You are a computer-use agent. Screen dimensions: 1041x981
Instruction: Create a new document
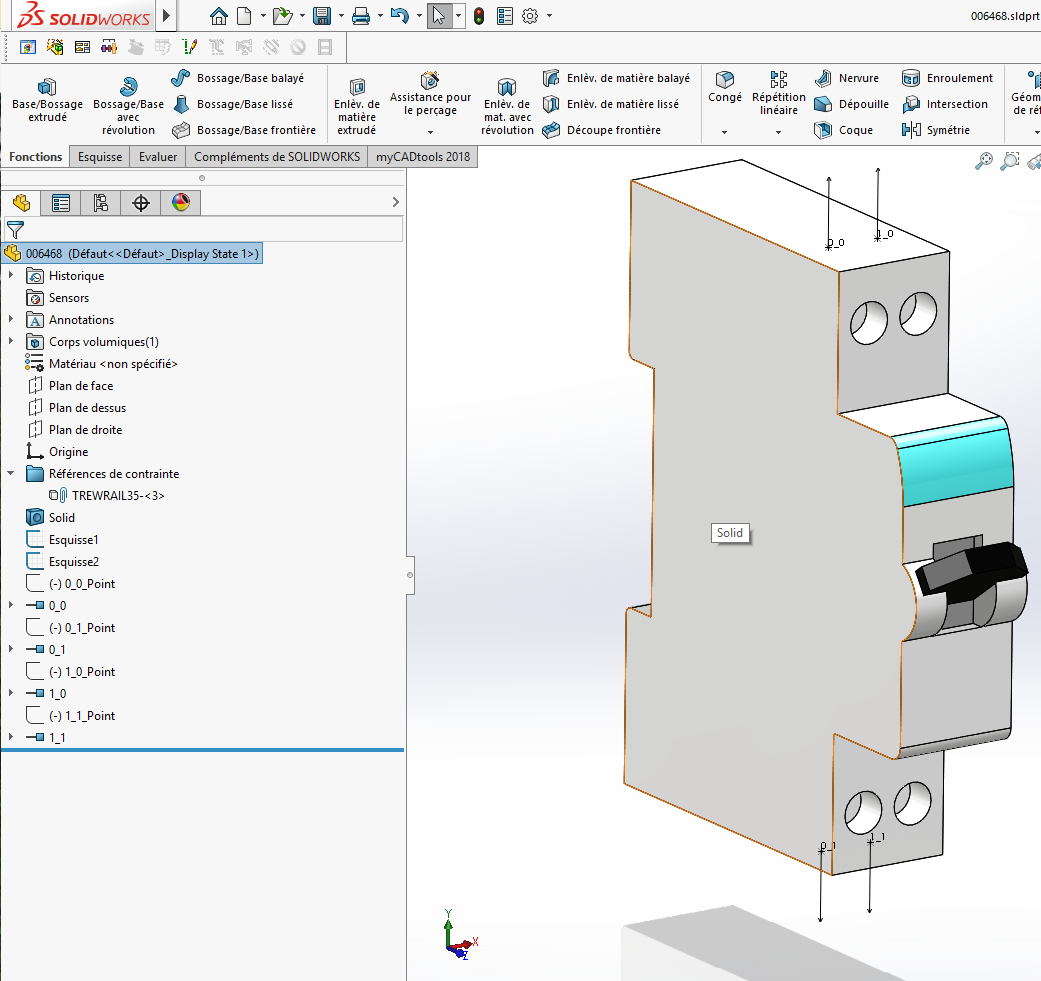[x=244, y=16]
